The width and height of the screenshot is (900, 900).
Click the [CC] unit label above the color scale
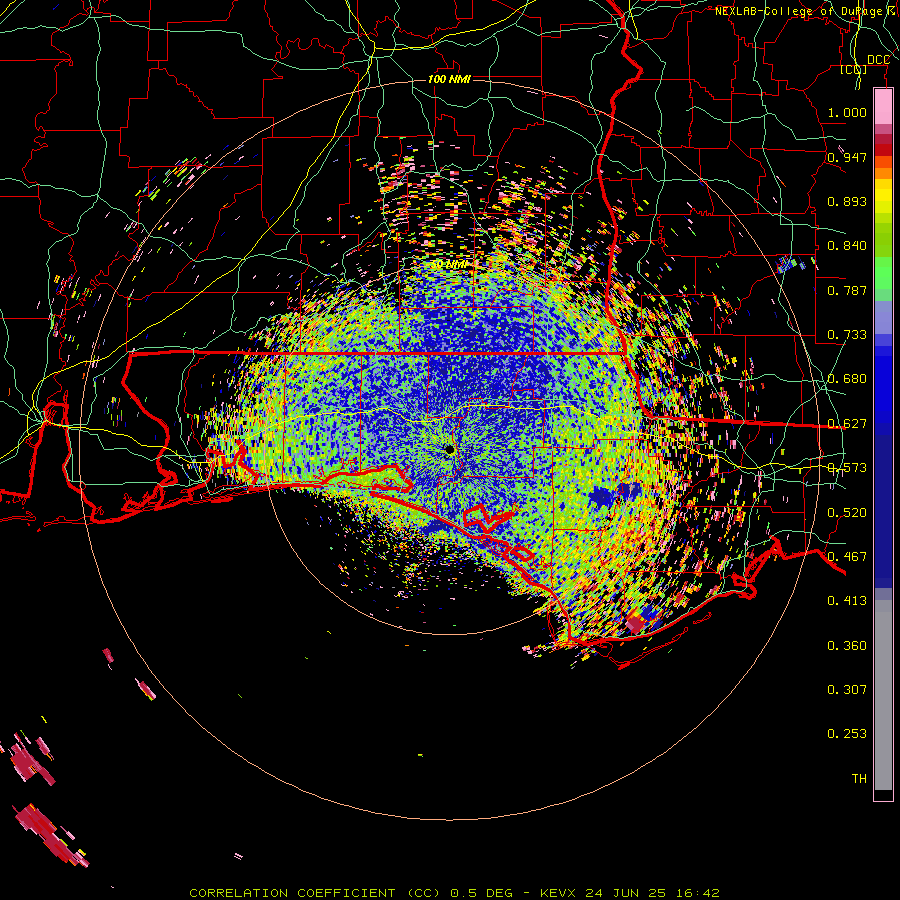pos(854,69)
